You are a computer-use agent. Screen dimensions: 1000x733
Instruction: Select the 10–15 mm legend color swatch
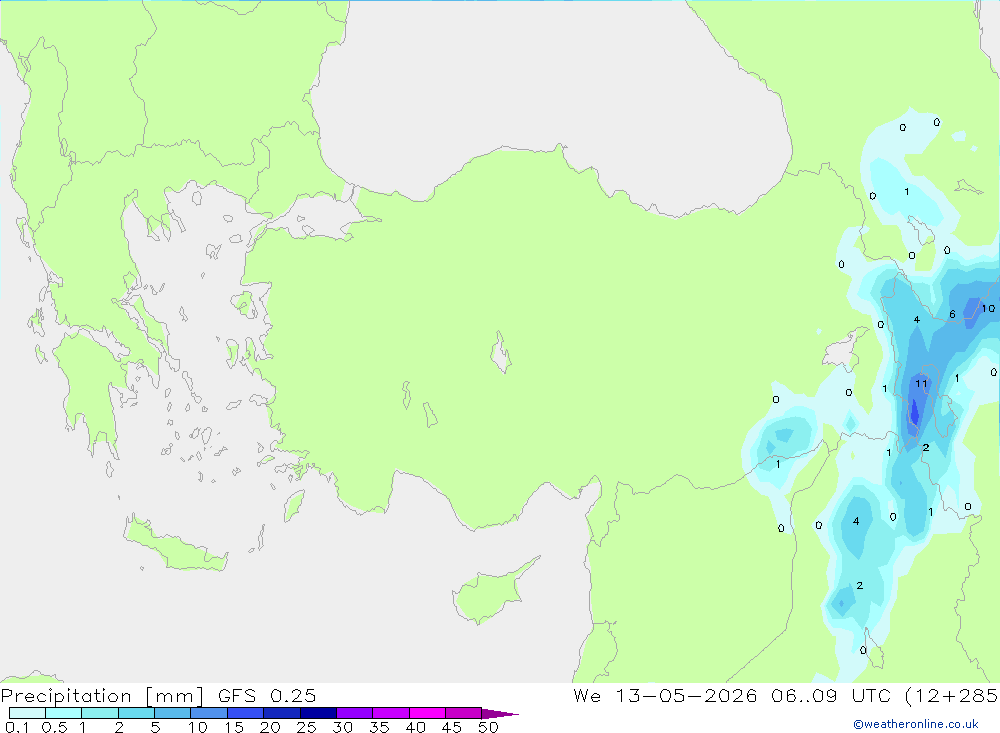pos(209,713)
